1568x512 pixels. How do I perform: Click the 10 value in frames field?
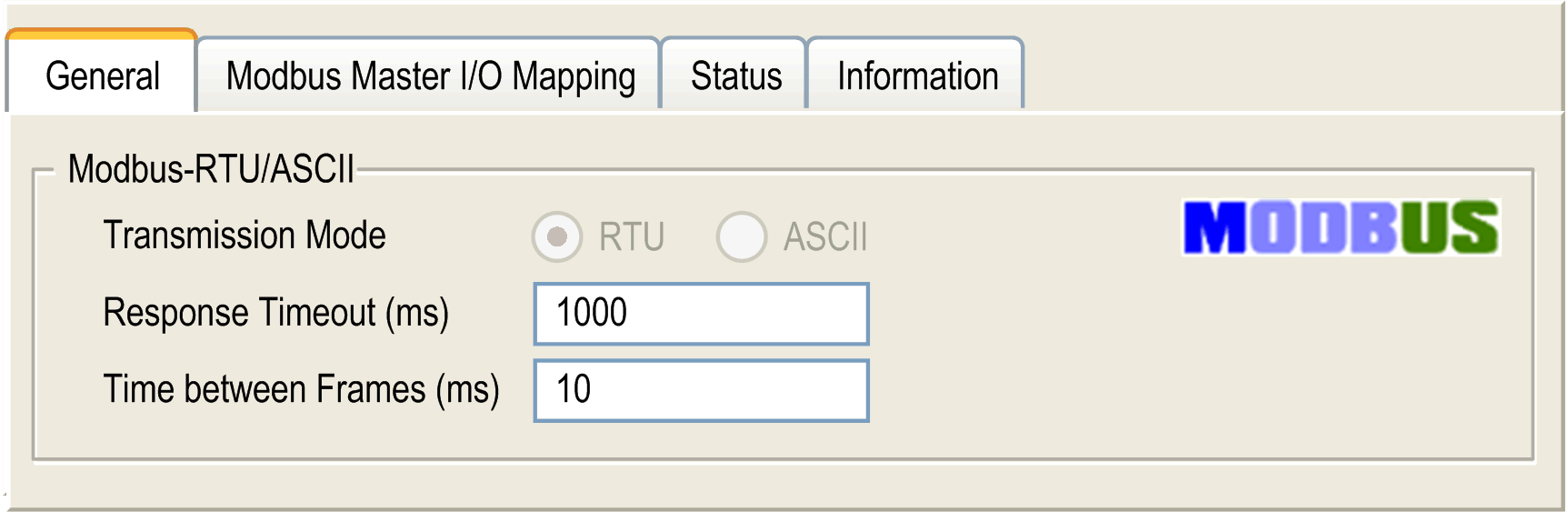(x=574, y=389)
